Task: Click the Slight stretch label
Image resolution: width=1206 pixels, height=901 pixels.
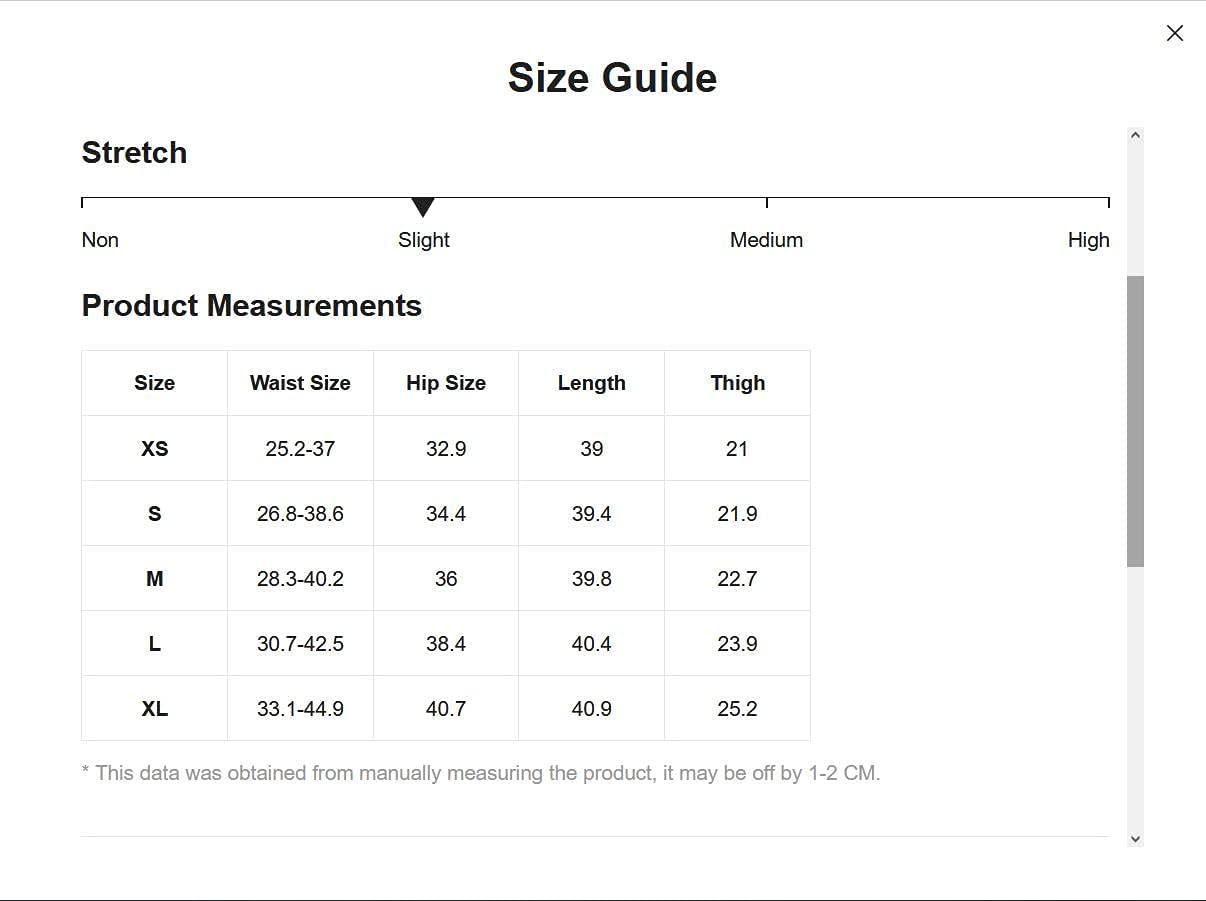Action: [424, 240]
